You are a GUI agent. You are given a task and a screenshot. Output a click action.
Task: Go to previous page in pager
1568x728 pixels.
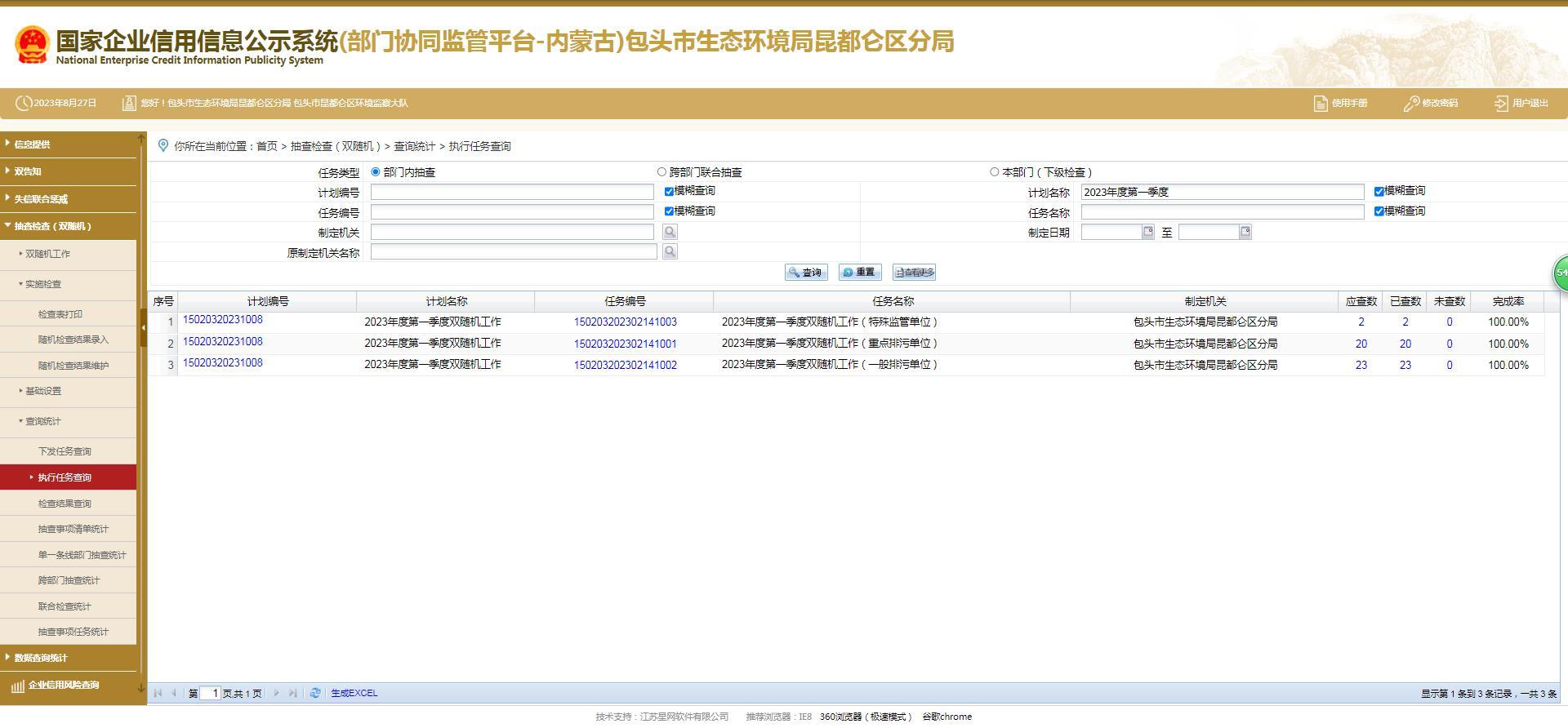(x=174, y=693)
